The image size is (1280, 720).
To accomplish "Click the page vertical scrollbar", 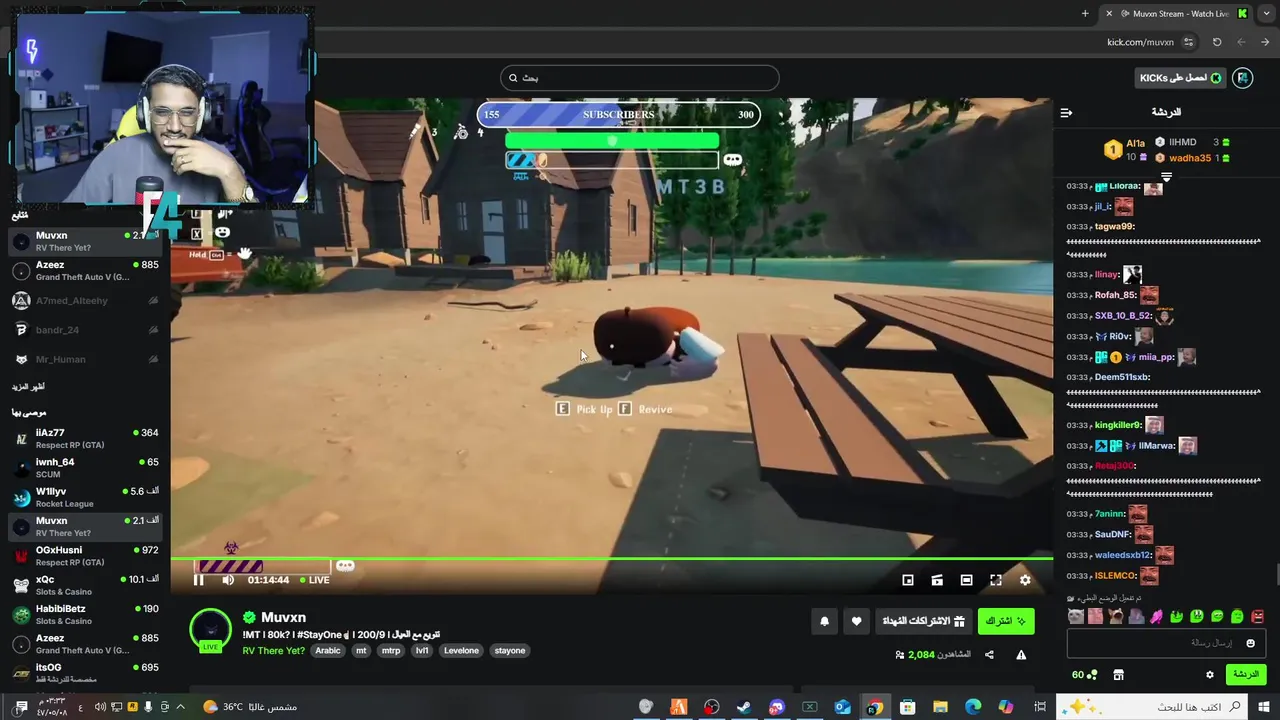I will (1276, 577).
